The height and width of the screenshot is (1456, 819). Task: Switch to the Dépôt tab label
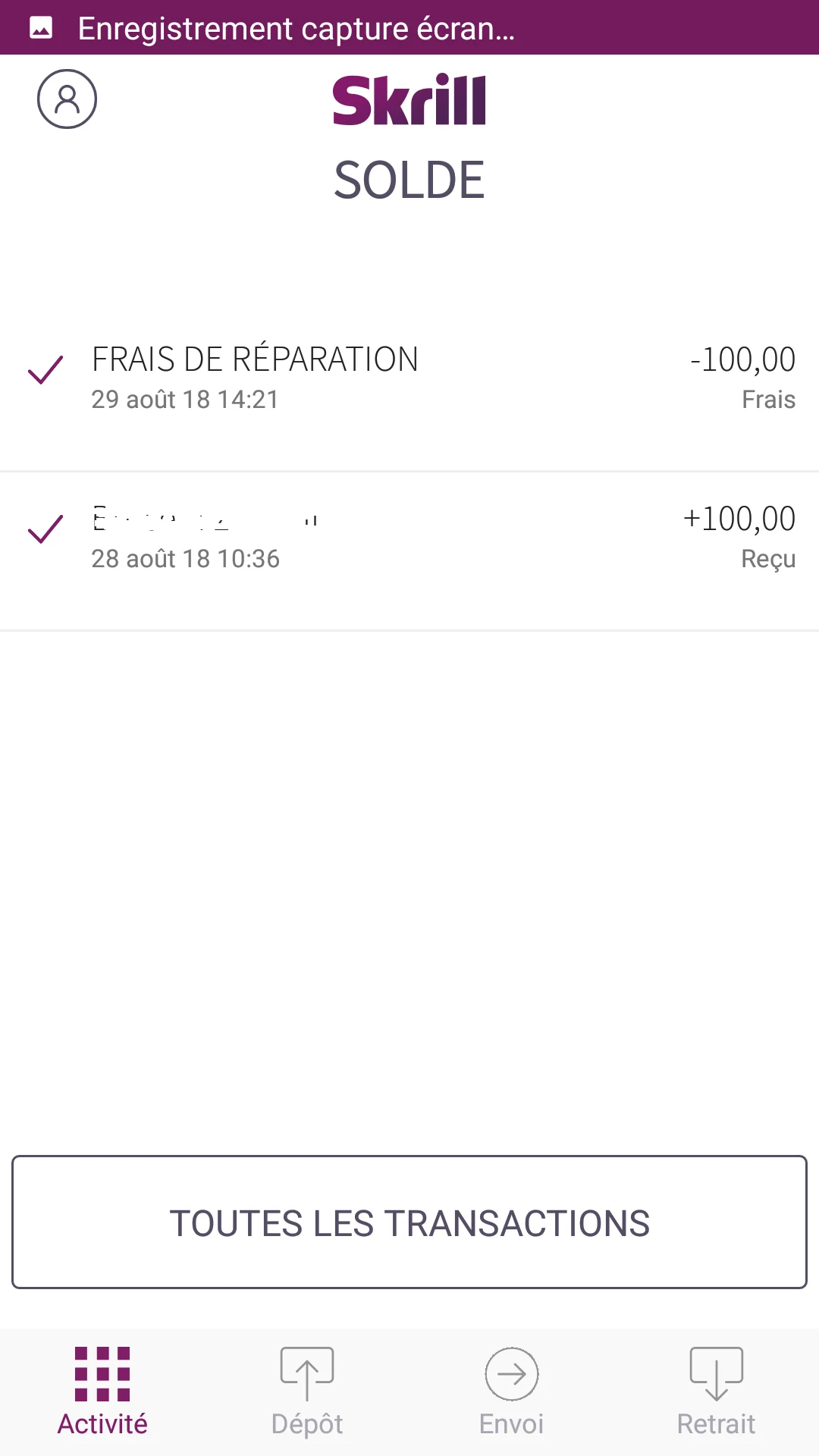[307, 1424]
